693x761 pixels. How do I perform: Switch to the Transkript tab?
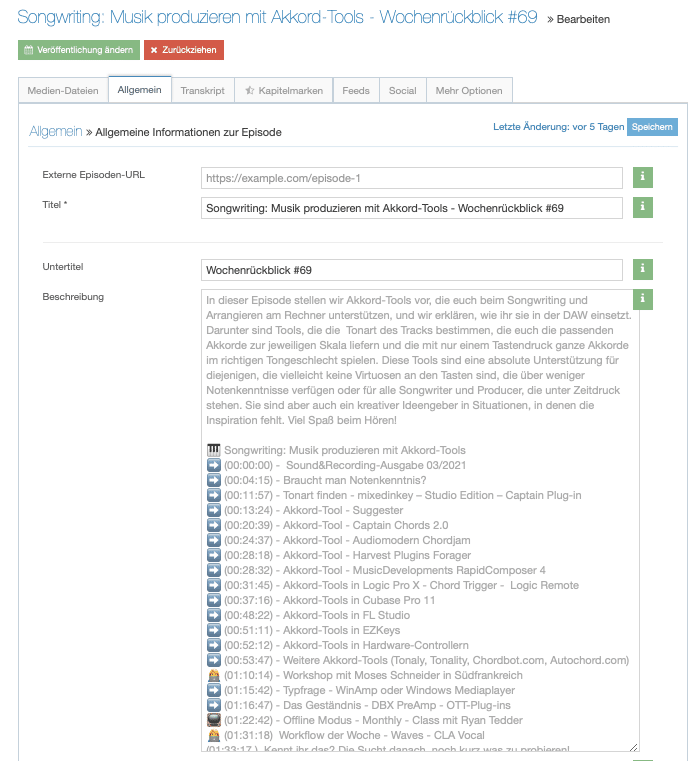(203, 91)
